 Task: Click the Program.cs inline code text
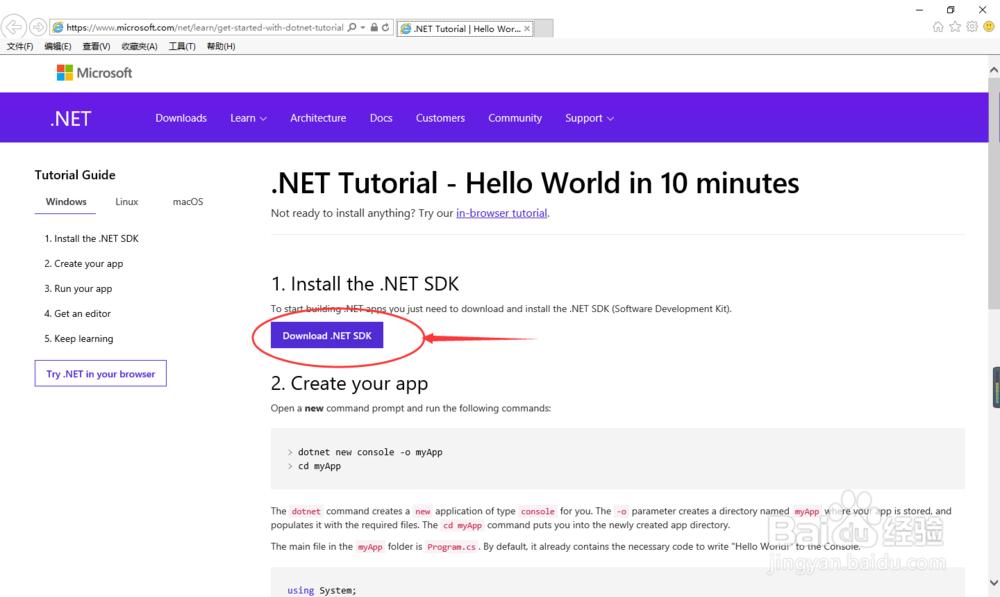(451, 547)
